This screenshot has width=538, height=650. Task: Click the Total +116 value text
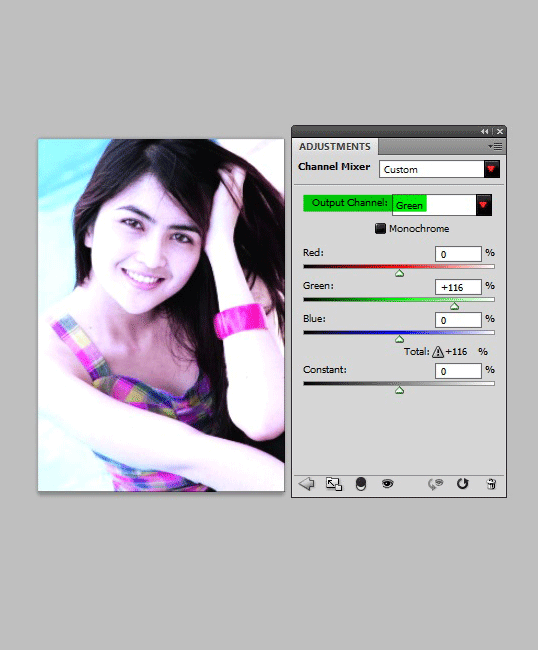coord(456,352)
